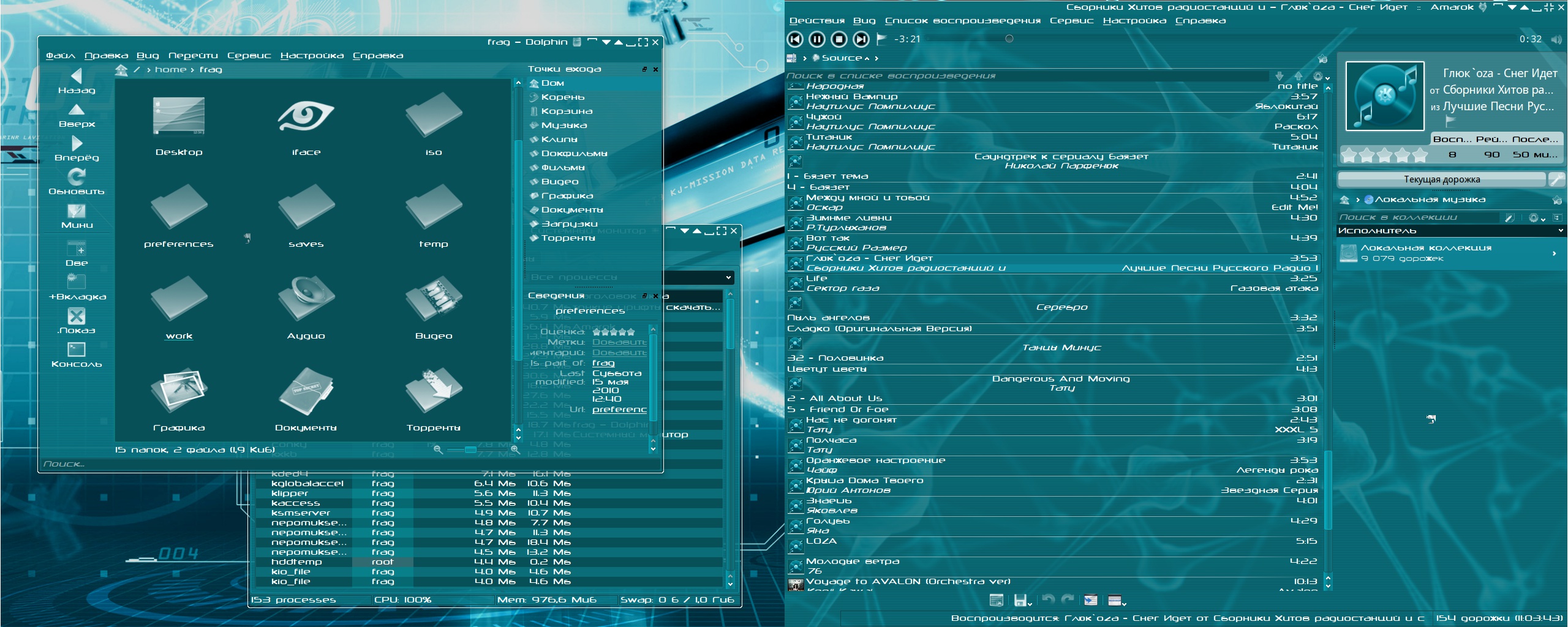
Task: Click zoom in magnifier in Dolphin status bar
Action: [x=515, y=450]
